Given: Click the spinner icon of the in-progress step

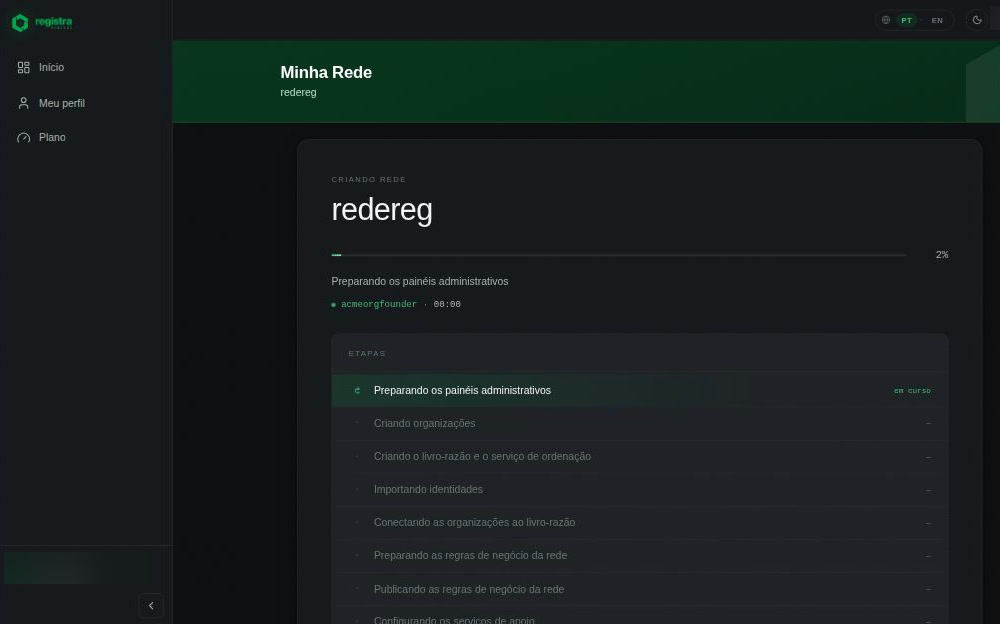Looking at the screenshot, I should pos(357,390).
